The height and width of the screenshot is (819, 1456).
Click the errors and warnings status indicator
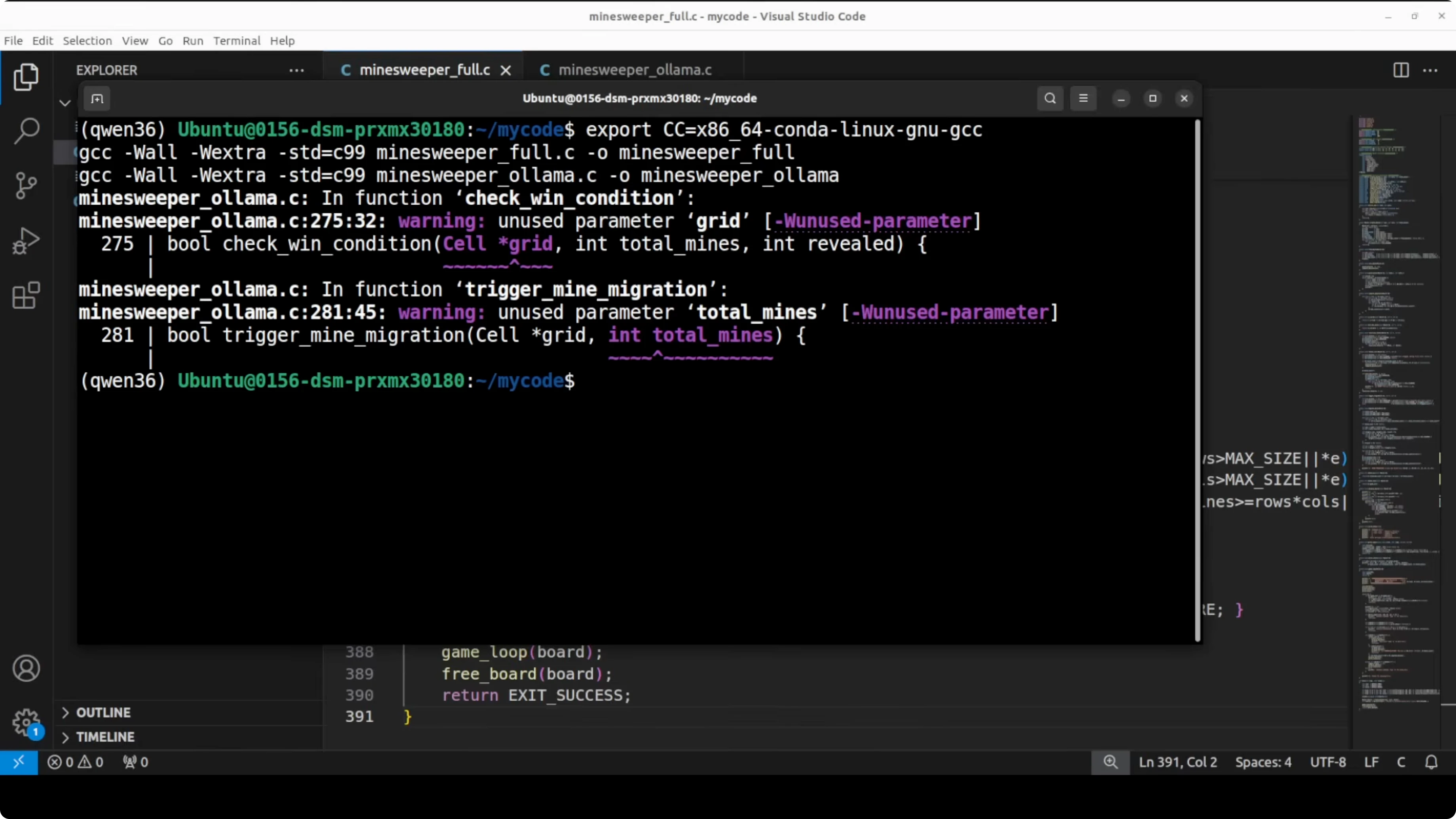[x=76, y=762]
